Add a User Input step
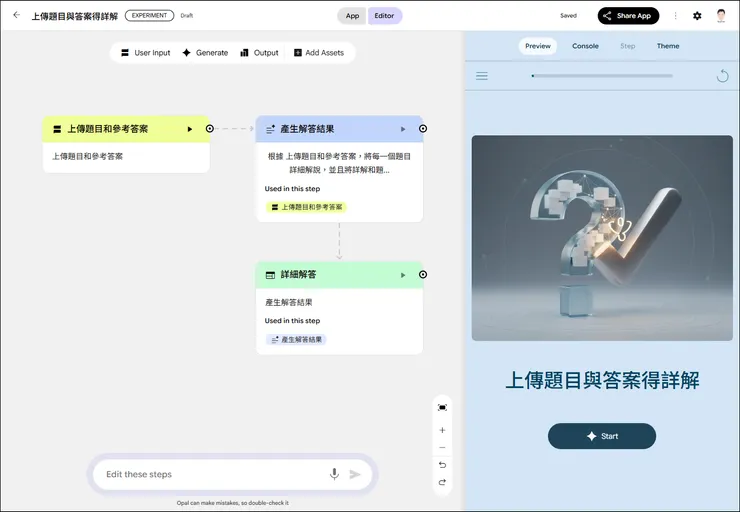 145,53
